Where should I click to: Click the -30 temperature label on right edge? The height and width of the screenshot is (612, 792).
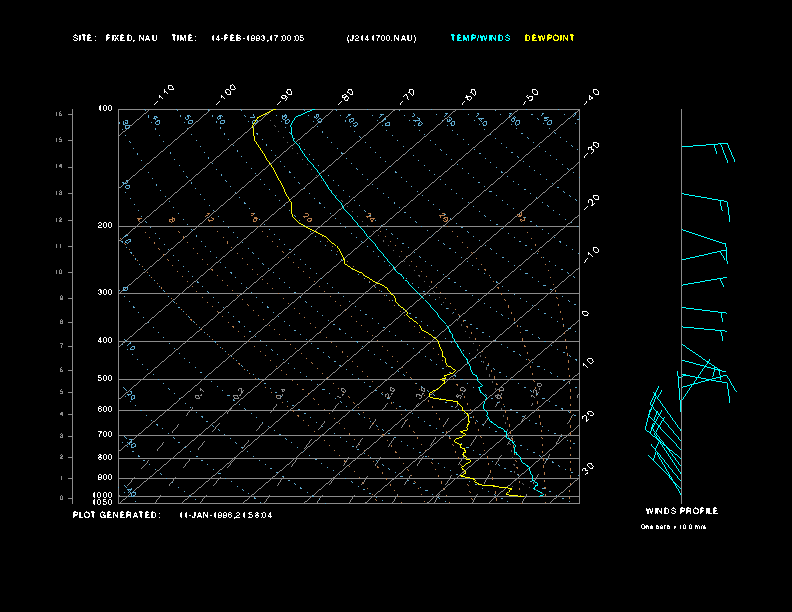(x=591, y=149)
